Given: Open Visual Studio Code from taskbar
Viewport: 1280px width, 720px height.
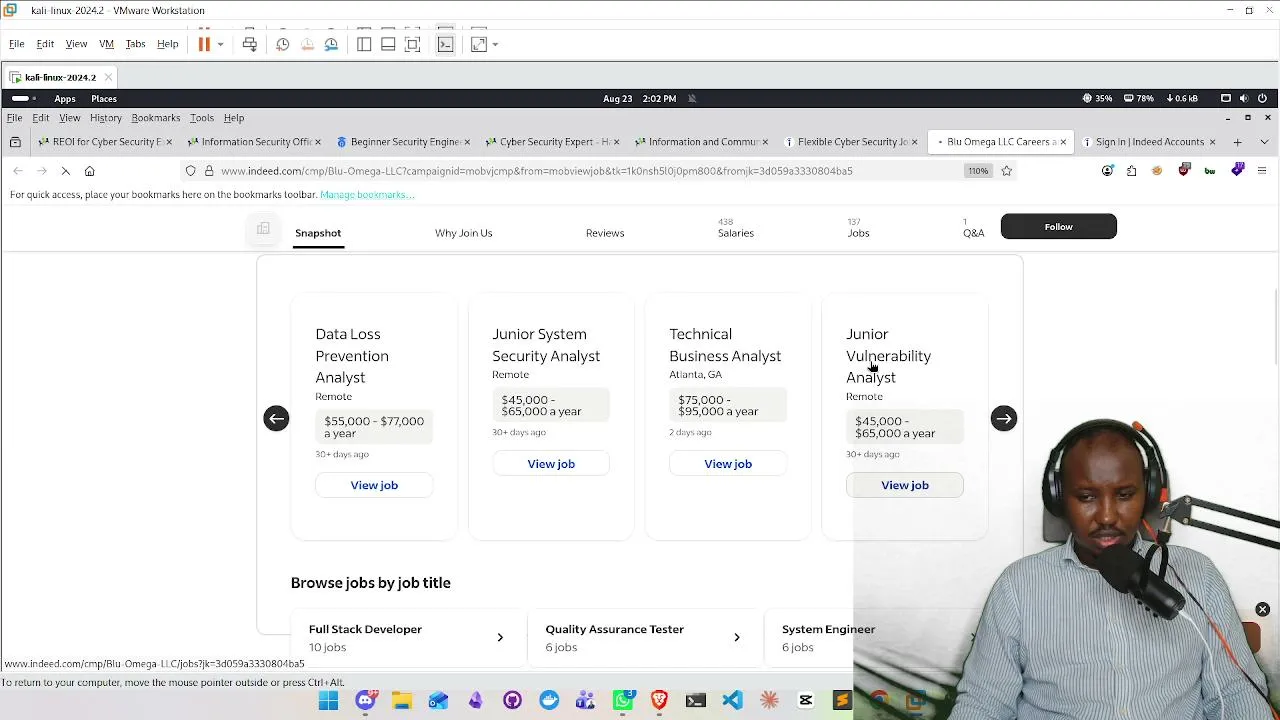Looking at the screenshot, I should [x=733, y=701].
